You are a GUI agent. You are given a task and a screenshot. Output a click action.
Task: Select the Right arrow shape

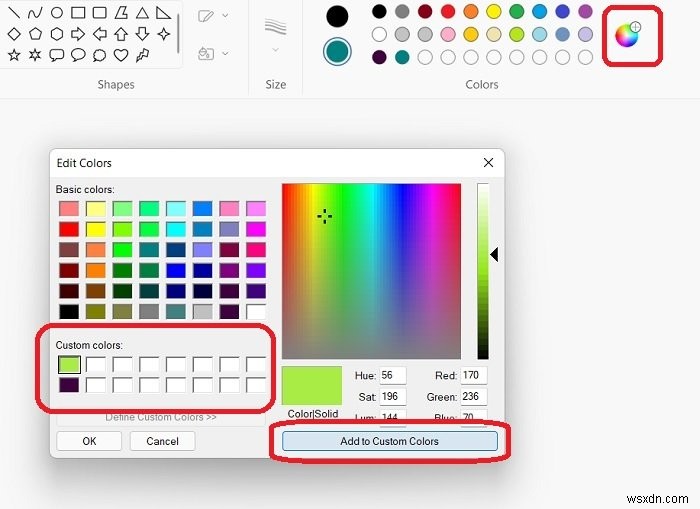[78, 34]
